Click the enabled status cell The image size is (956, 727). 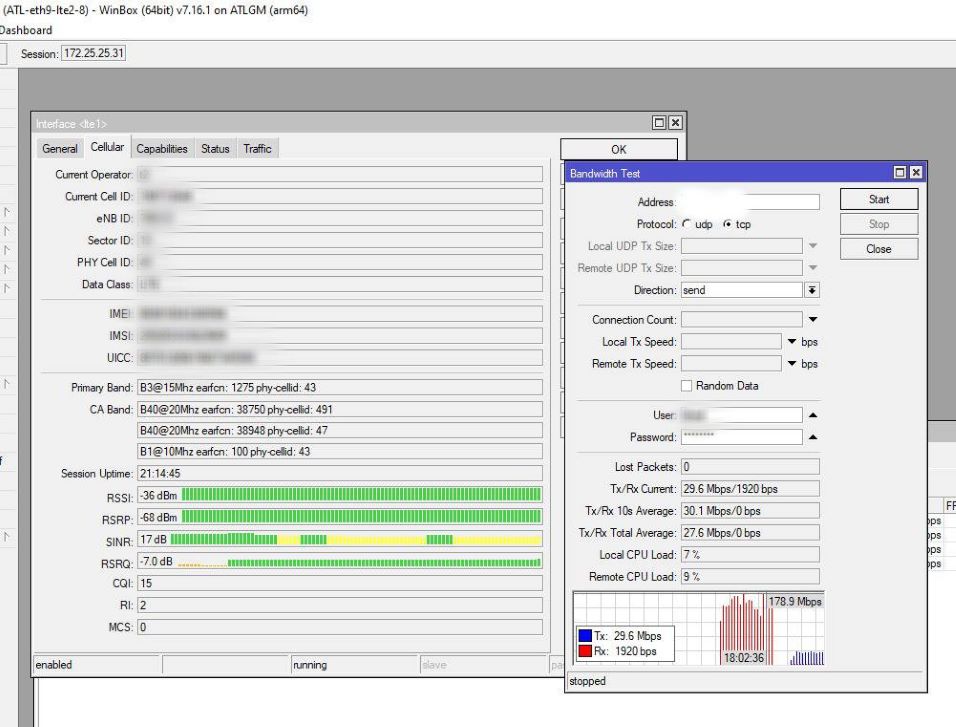pyautogui.click(x=96, y=665)
